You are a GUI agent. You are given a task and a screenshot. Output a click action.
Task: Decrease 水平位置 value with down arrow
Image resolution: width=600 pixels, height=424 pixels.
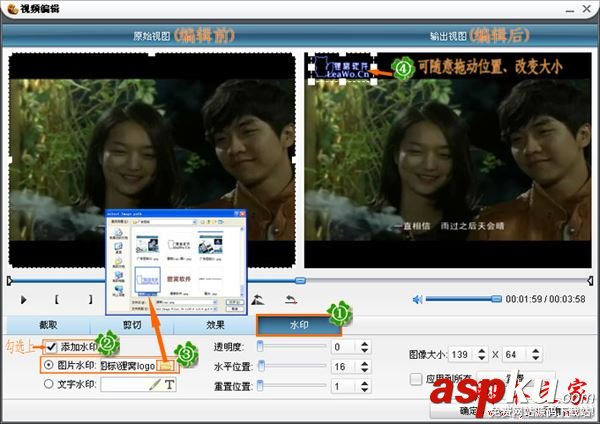point(365,370)
